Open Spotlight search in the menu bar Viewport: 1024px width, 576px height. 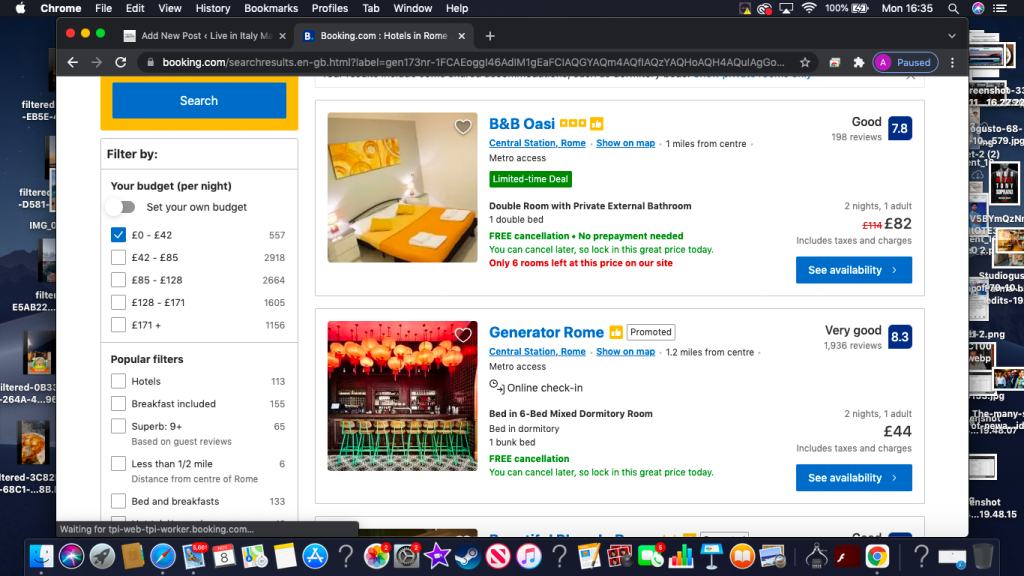[953, 8]
